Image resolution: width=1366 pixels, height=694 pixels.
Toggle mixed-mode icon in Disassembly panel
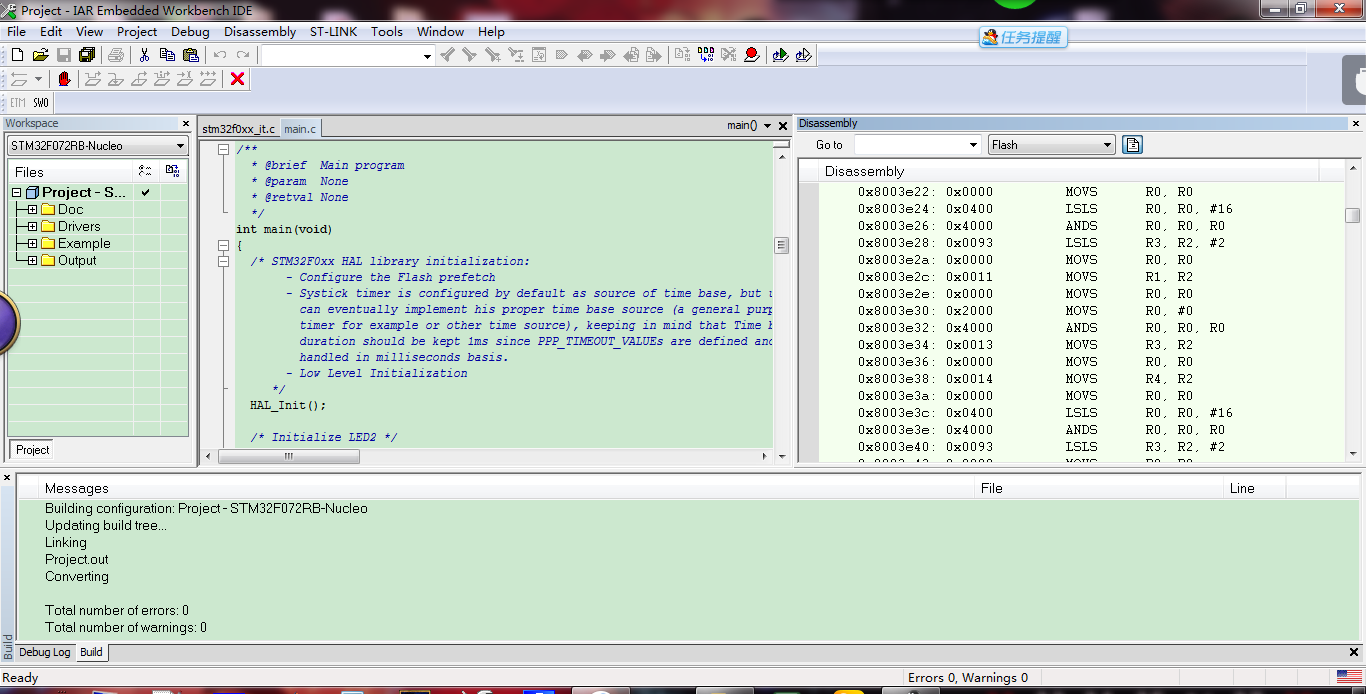point(1132,145)
